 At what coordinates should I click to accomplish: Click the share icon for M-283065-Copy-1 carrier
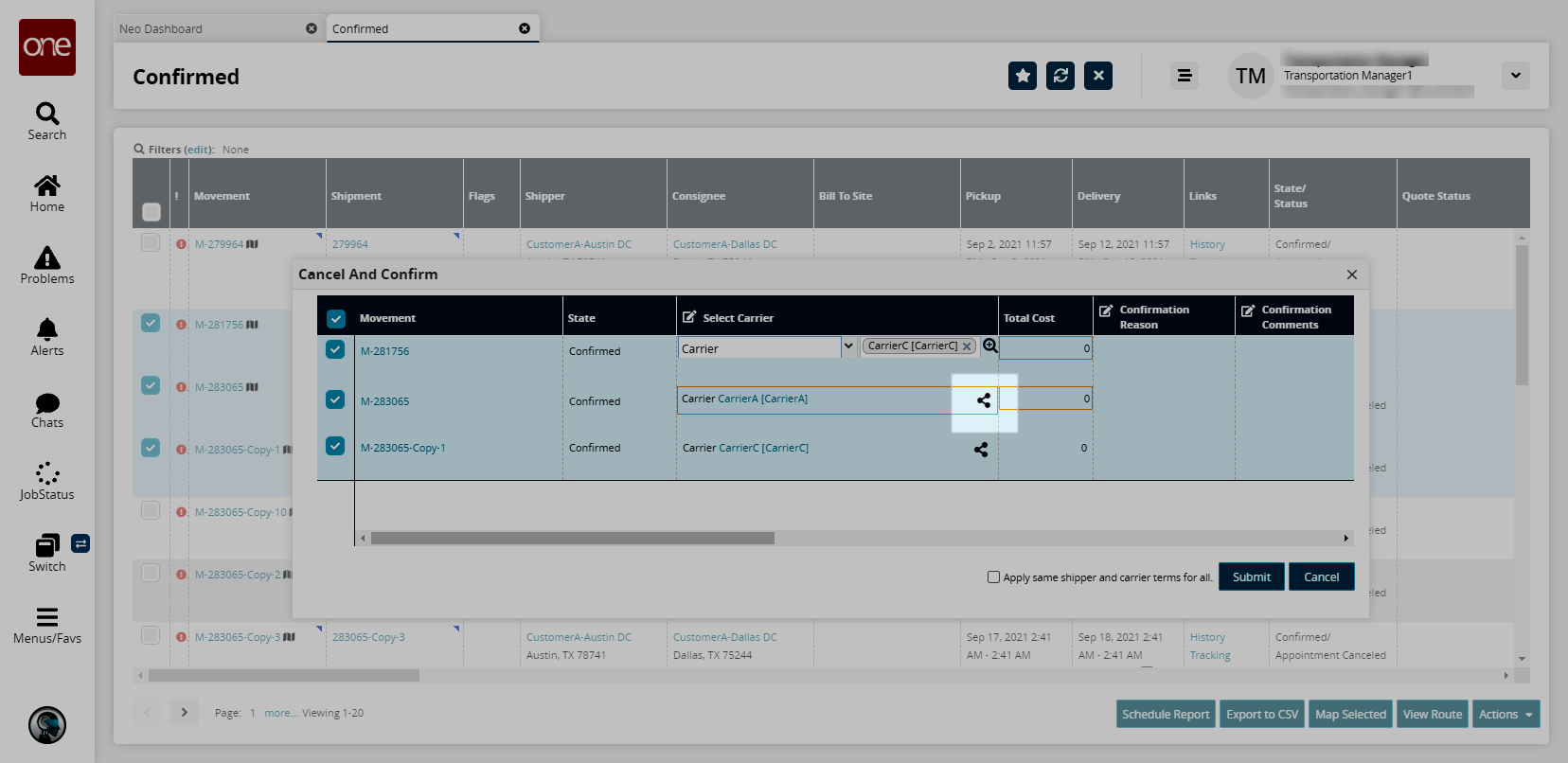coord(981,450)
